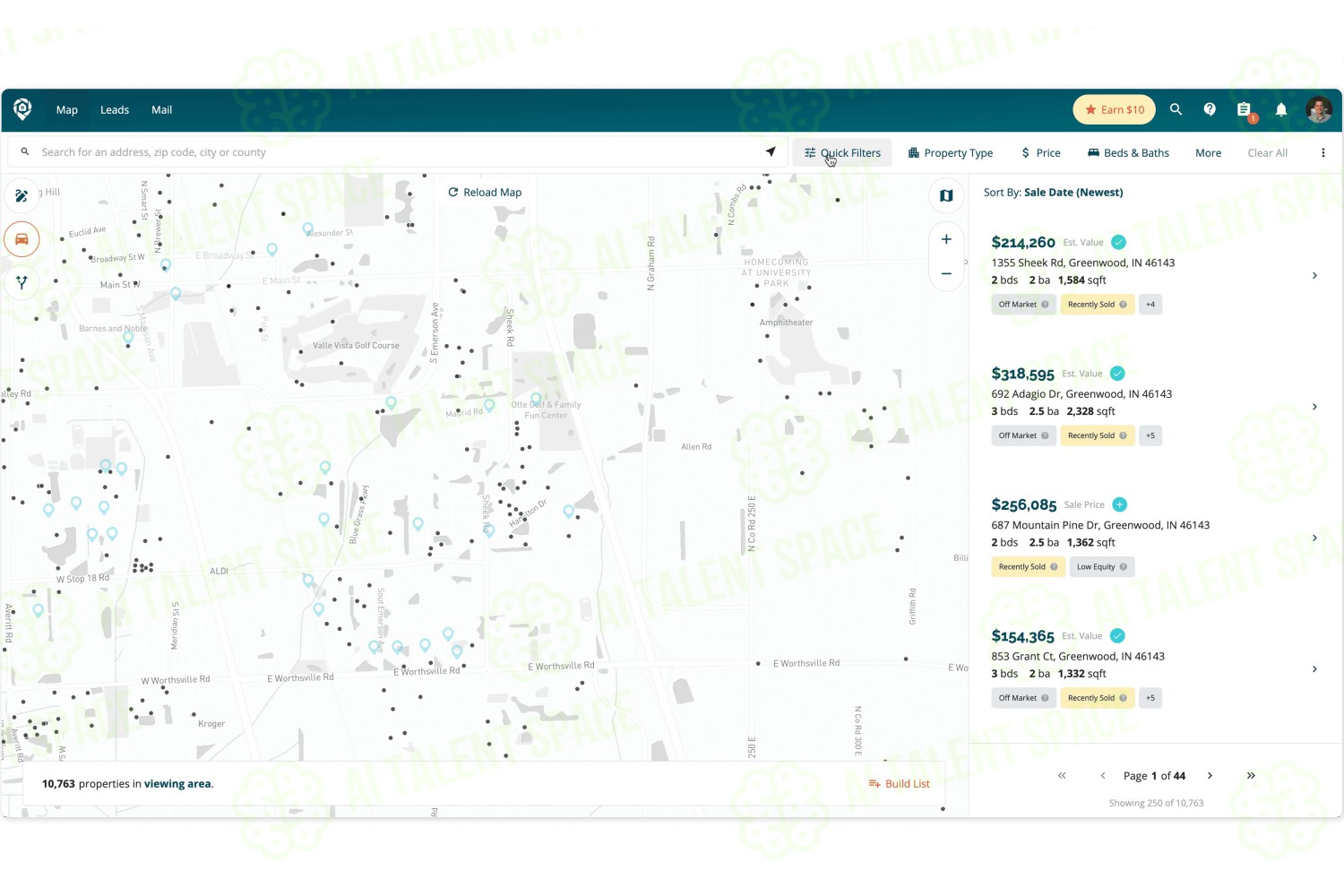Click Earn $10 button
The width and height of the screenshot is (1344, 896).
pyautogui.click(x=1114, y=109)
